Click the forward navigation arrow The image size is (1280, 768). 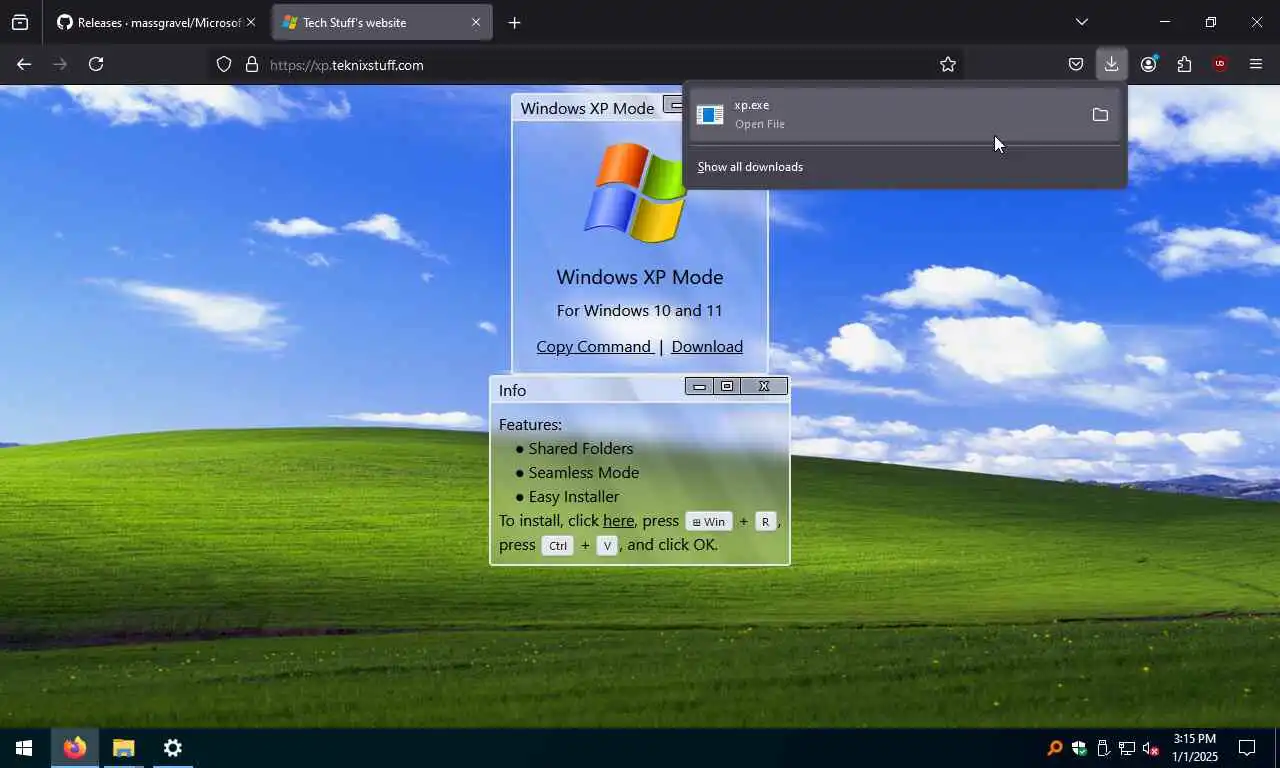[60, 64]
